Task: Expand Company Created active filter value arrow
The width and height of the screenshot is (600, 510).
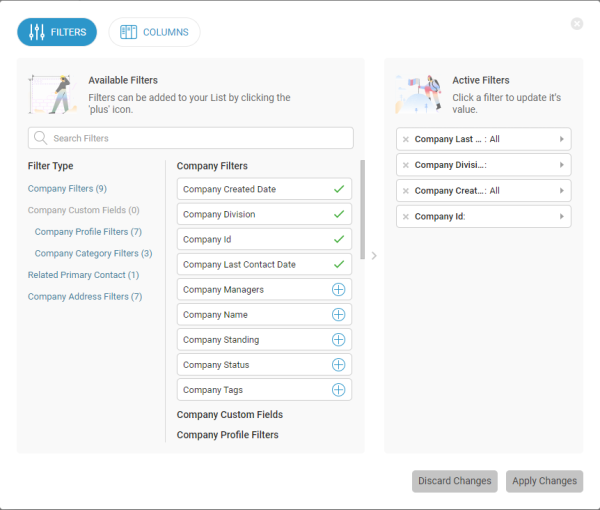Action: (561, 191)
